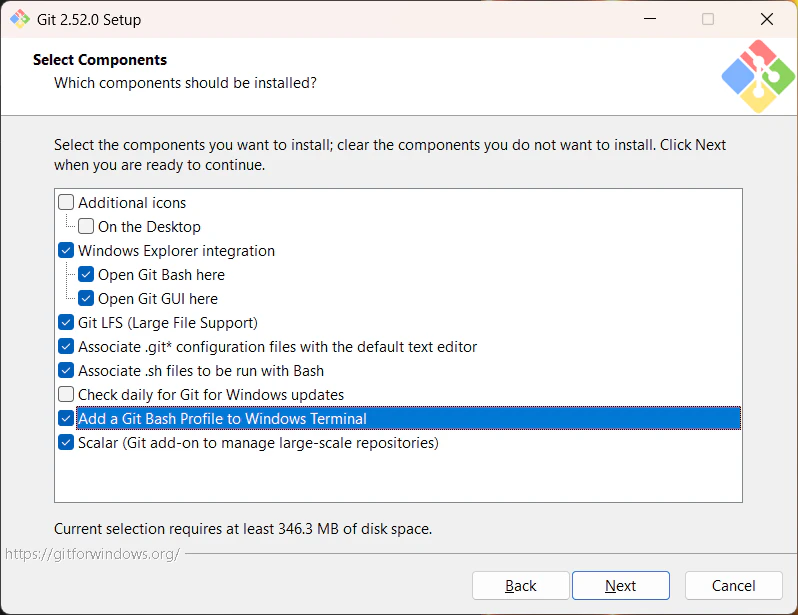Enable the Additional icons checkbox

(x=66, y=202)
